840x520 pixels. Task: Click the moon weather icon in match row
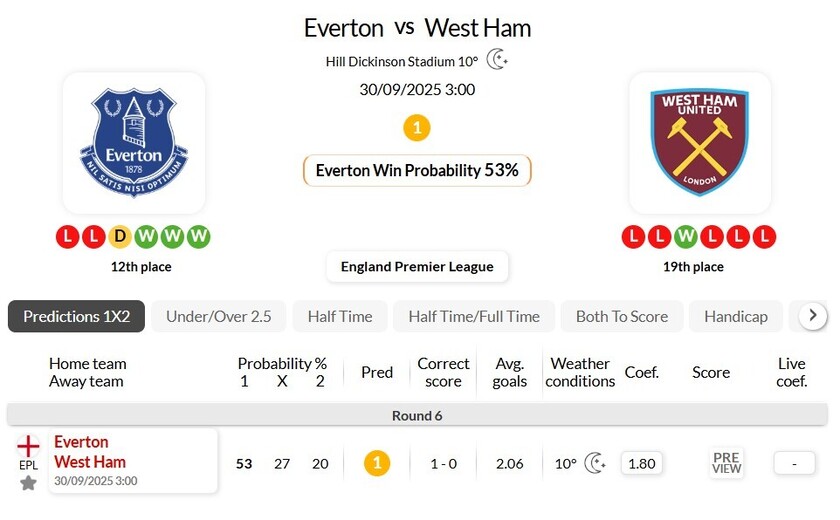point(595,463)
